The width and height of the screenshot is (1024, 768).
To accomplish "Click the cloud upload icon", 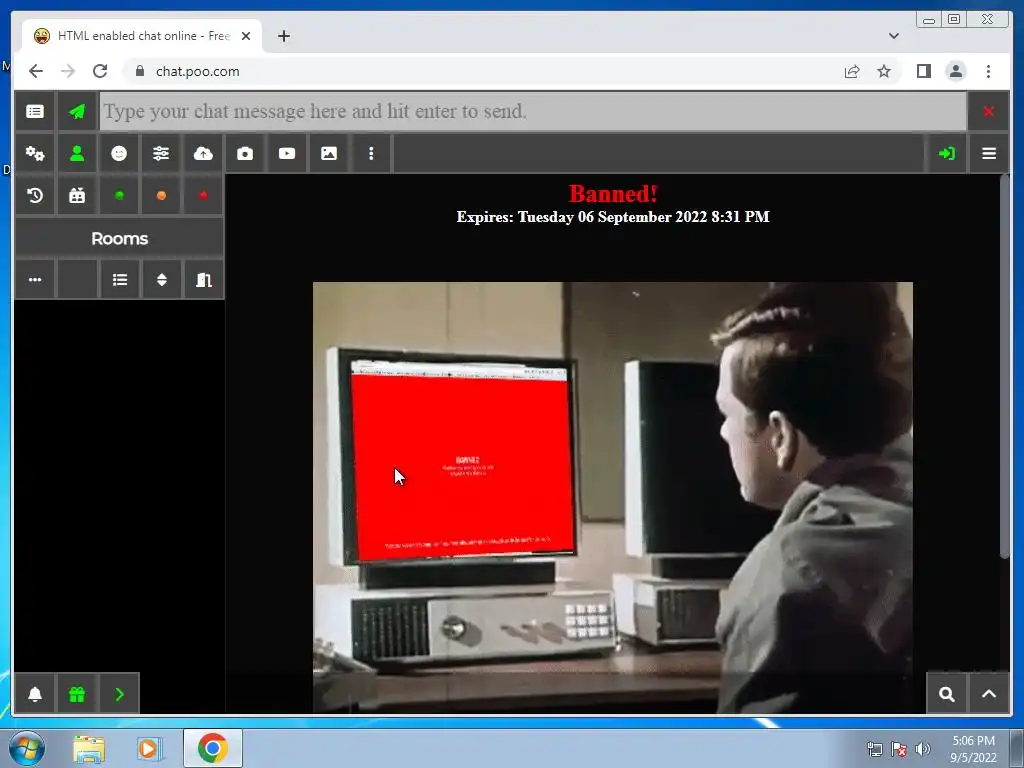I will click(203, 153).
